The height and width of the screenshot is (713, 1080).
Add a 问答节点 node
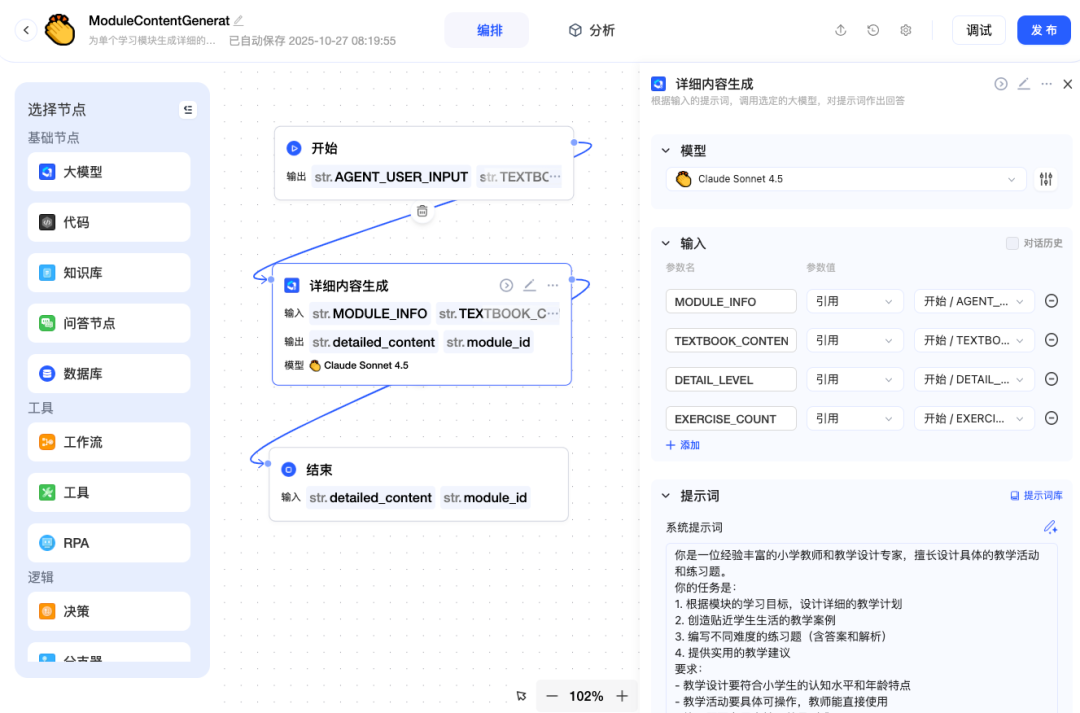pos(109,322)
